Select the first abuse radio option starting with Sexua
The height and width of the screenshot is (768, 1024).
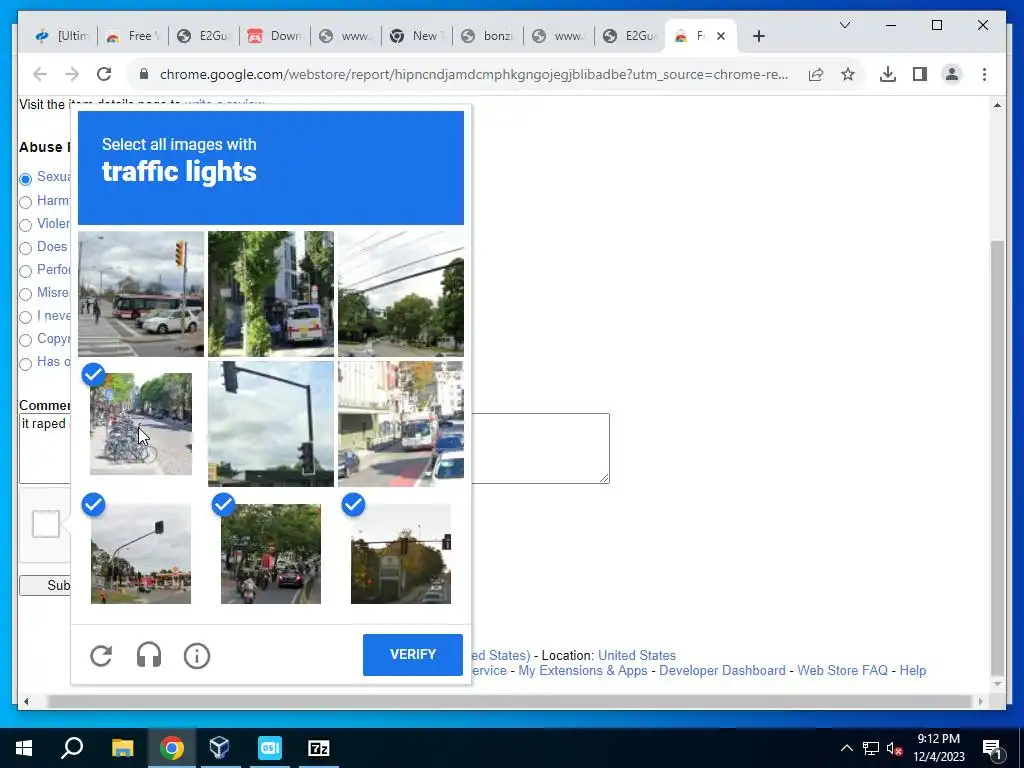point(25,179)
